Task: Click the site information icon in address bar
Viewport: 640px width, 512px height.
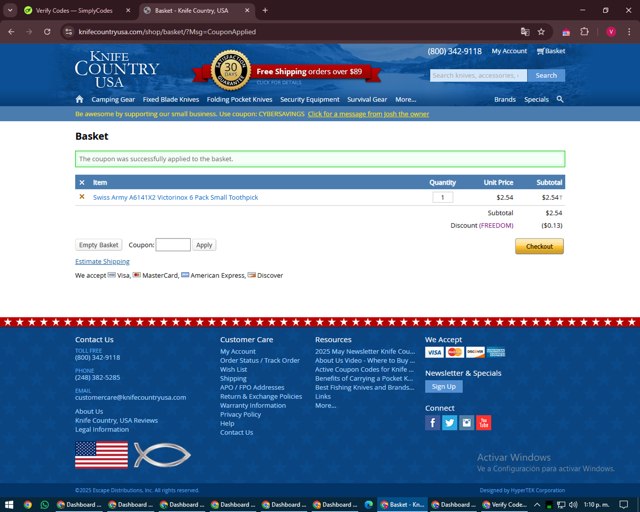Action: click(x=69, y=32)
